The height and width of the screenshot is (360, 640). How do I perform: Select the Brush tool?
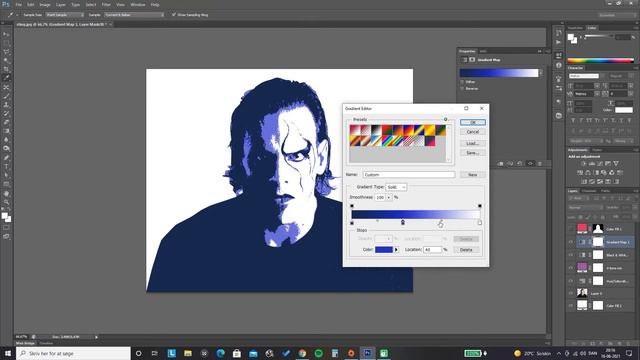click(x=6, y=96)
